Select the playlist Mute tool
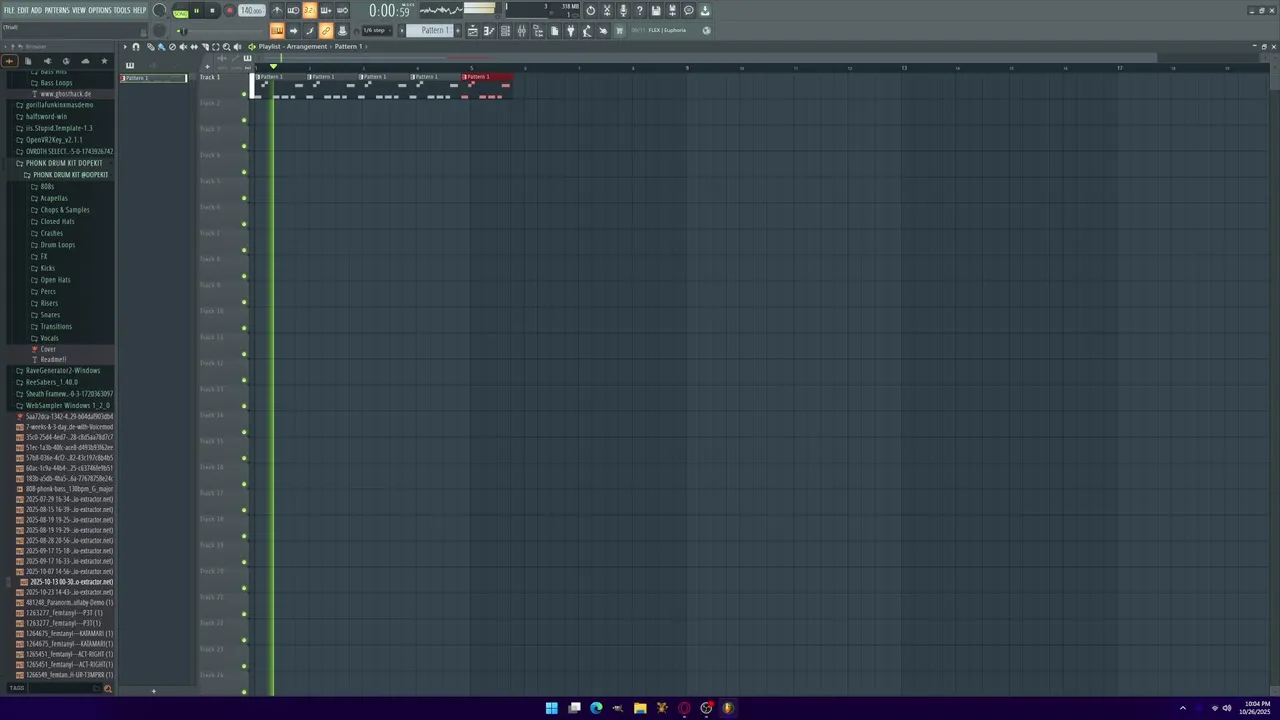The image size is (1280, 720). tap(184, 46)
